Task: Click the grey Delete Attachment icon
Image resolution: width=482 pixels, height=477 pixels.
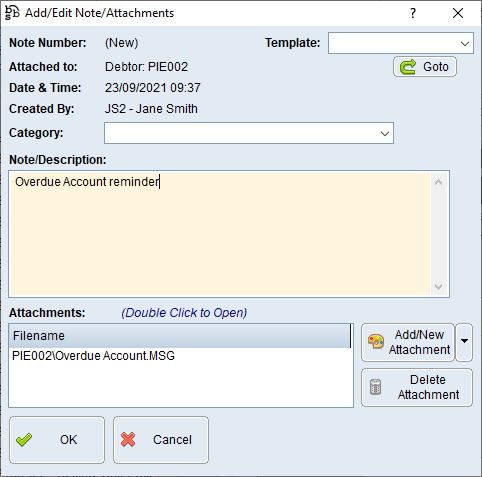Action: click(x=375, y=387)
